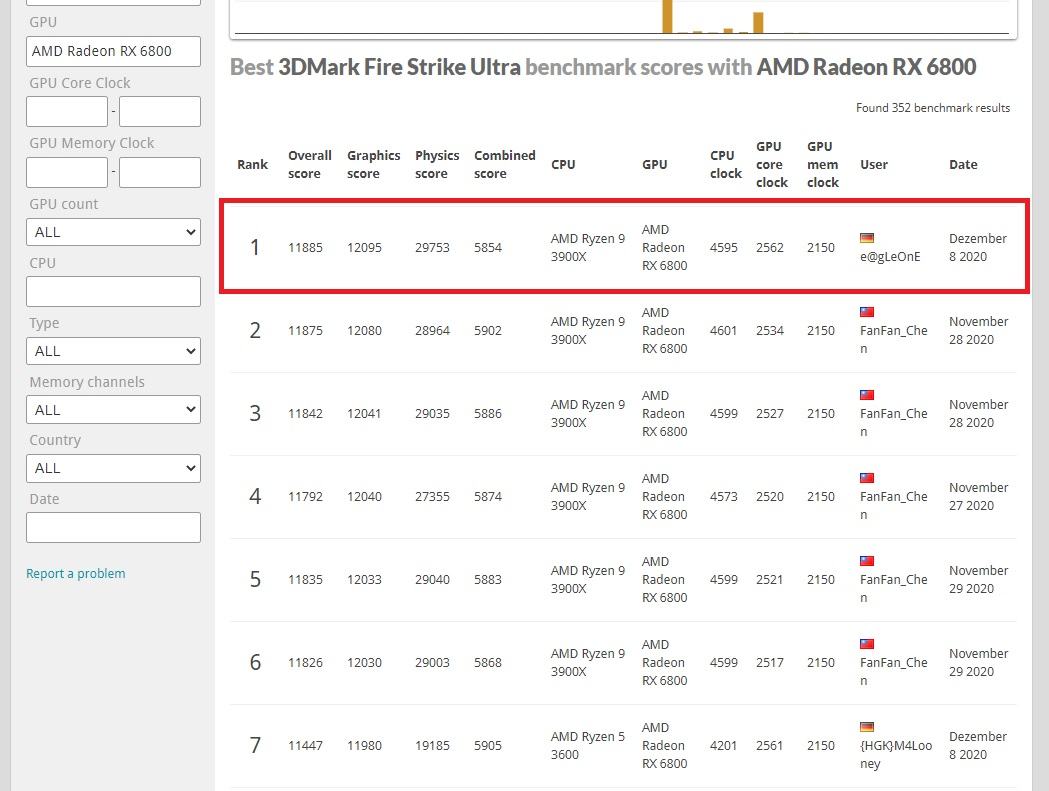1049x791 pixels.
Task: Sort by Graphics score column header
Action: coord(373,164)
